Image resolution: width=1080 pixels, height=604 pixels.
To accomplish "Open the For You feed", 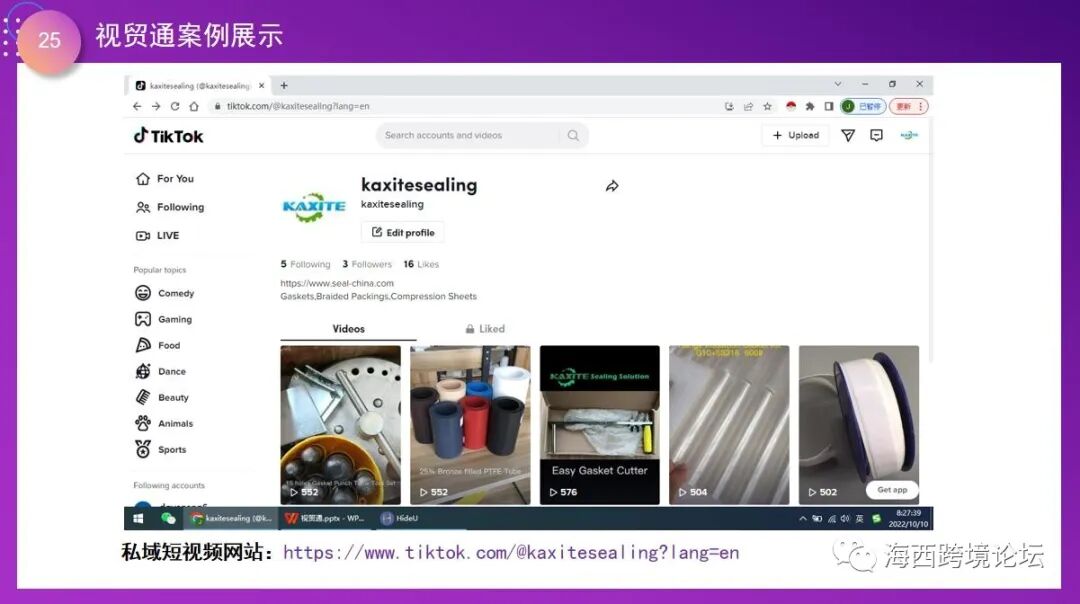I will tap(165, 178).
